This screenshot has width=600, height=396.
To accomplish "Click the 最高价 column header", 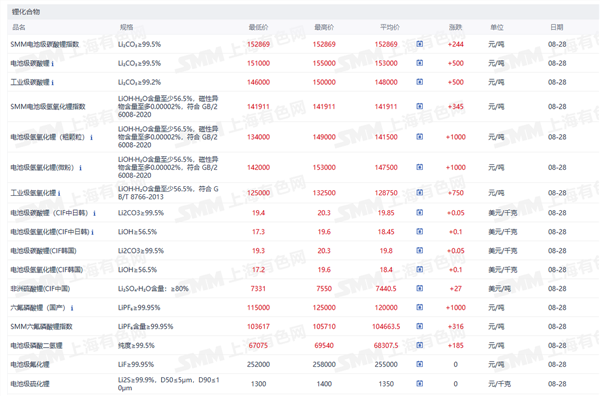I will point(324,27).
